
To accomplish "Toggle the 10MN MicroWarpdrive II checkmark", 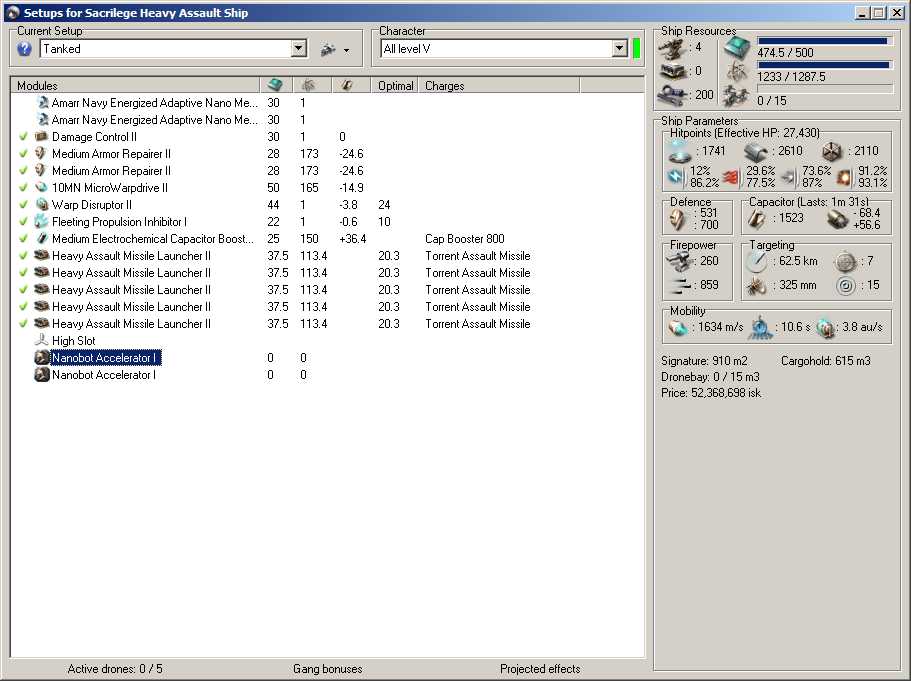I will pos(23,188).
